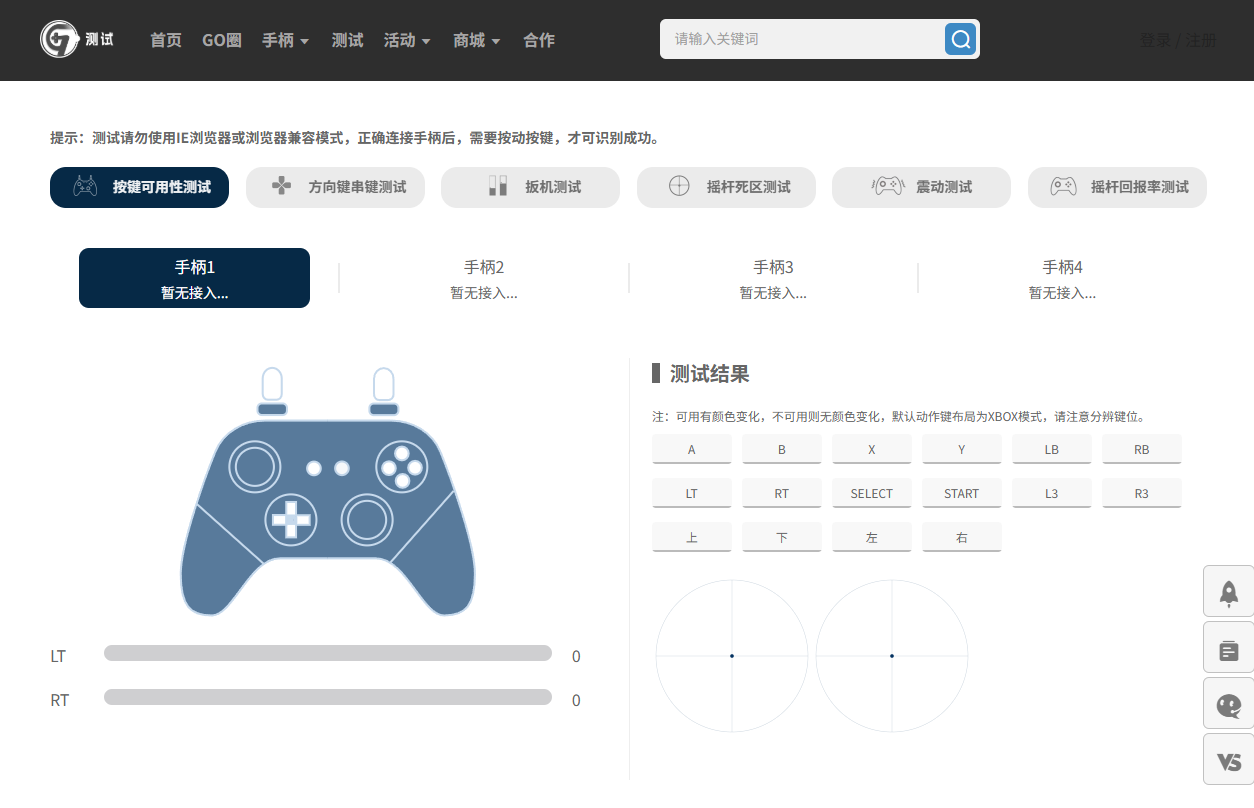This screenshot has width=1254, height=808.
Task: Click the Y result button
Action: [x=962, y=449]
